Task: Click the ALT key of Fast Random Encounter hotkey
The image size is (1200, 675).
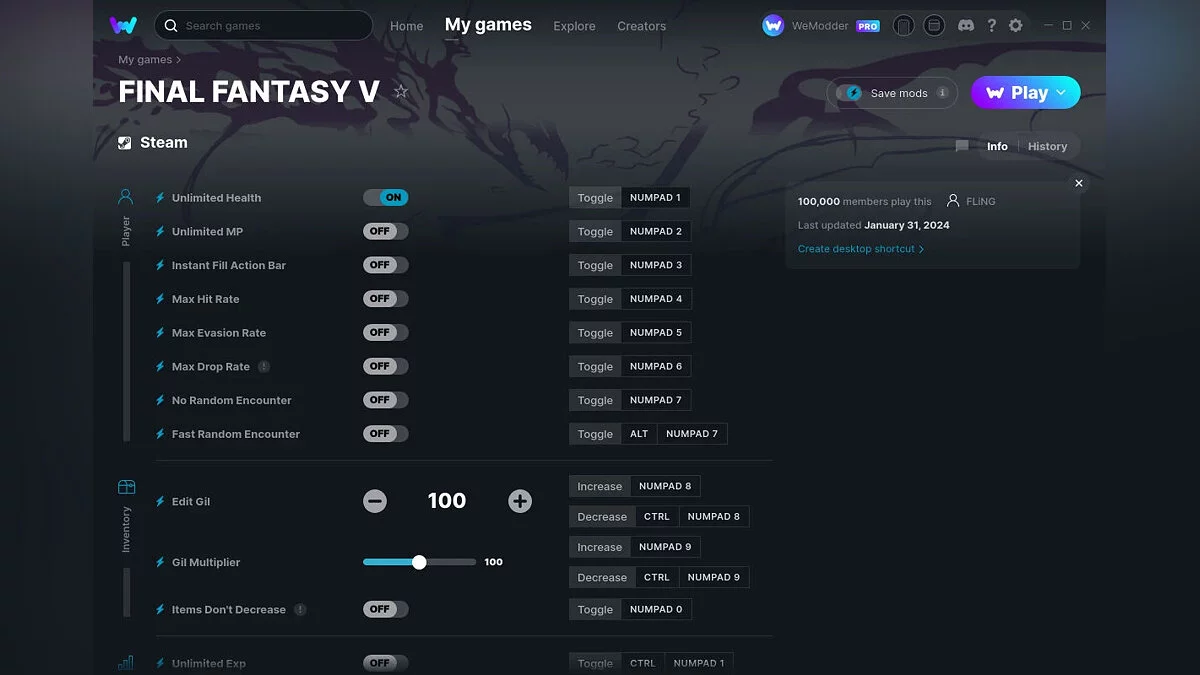Action: pyautogui.click(x=639, y=434)
